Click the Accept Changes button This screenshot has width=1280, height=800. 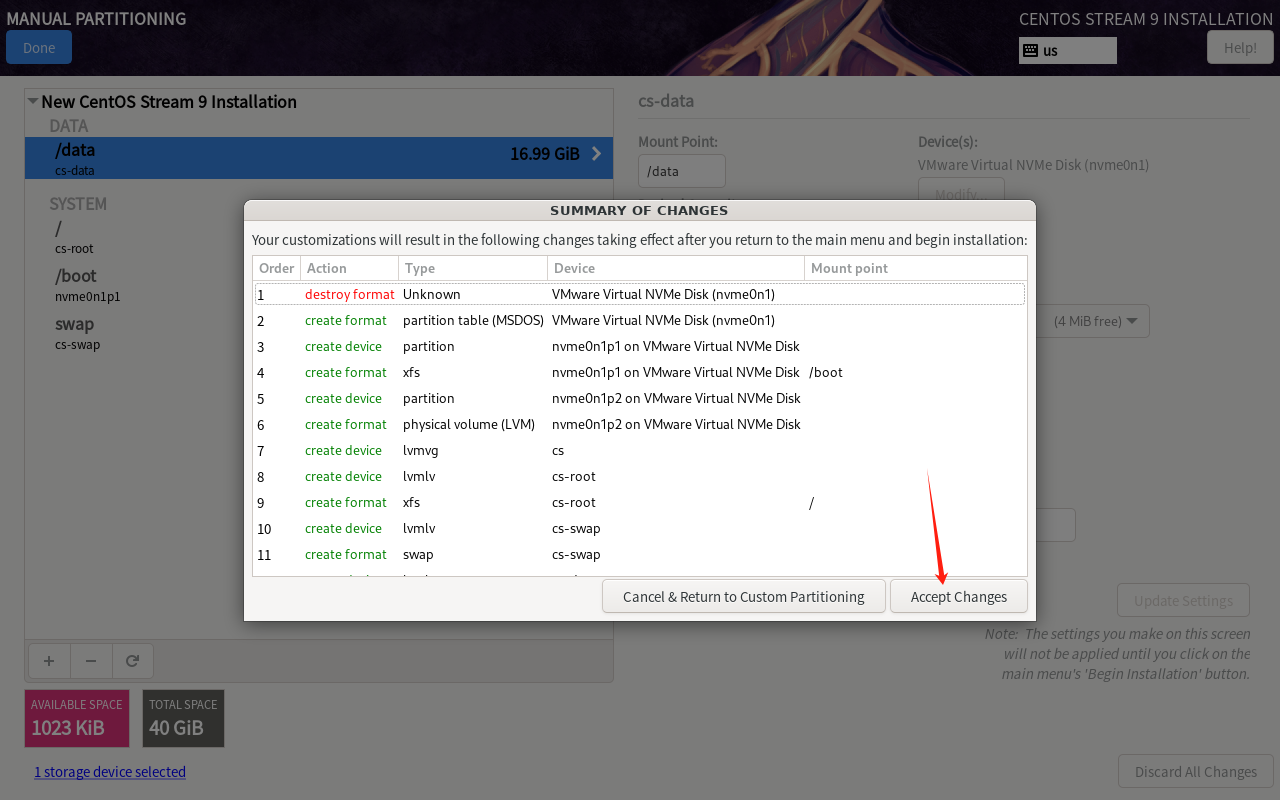tap(958, 596)
